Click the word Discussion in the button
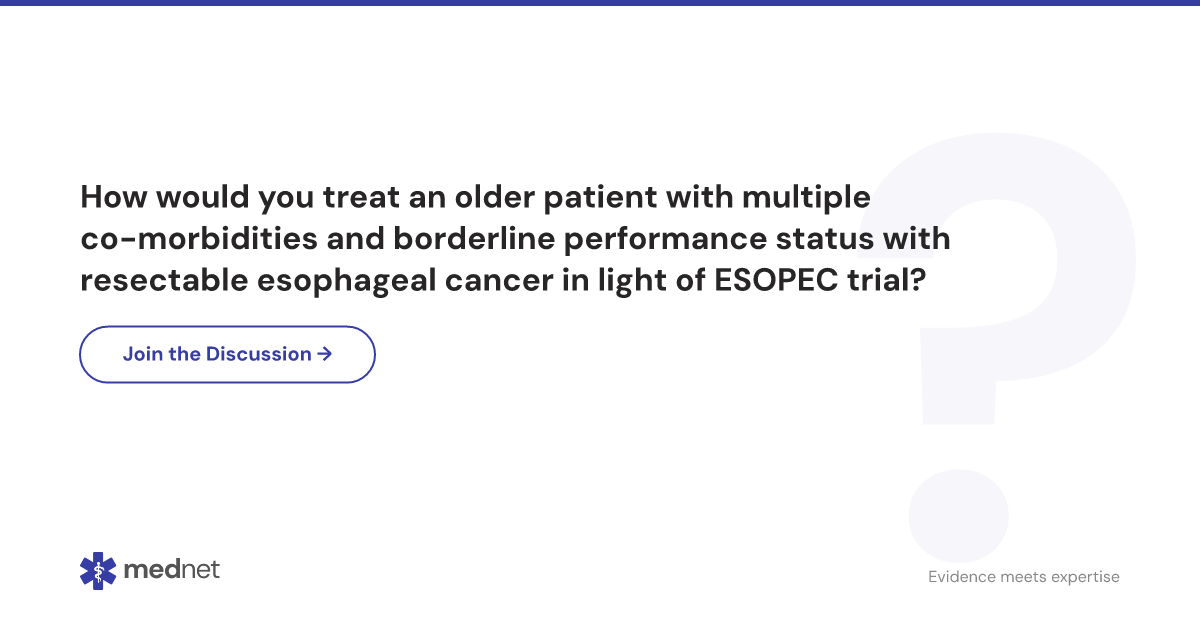Image resolution: width=1200 pixels, height=630 pixels. tap(259, 354)
